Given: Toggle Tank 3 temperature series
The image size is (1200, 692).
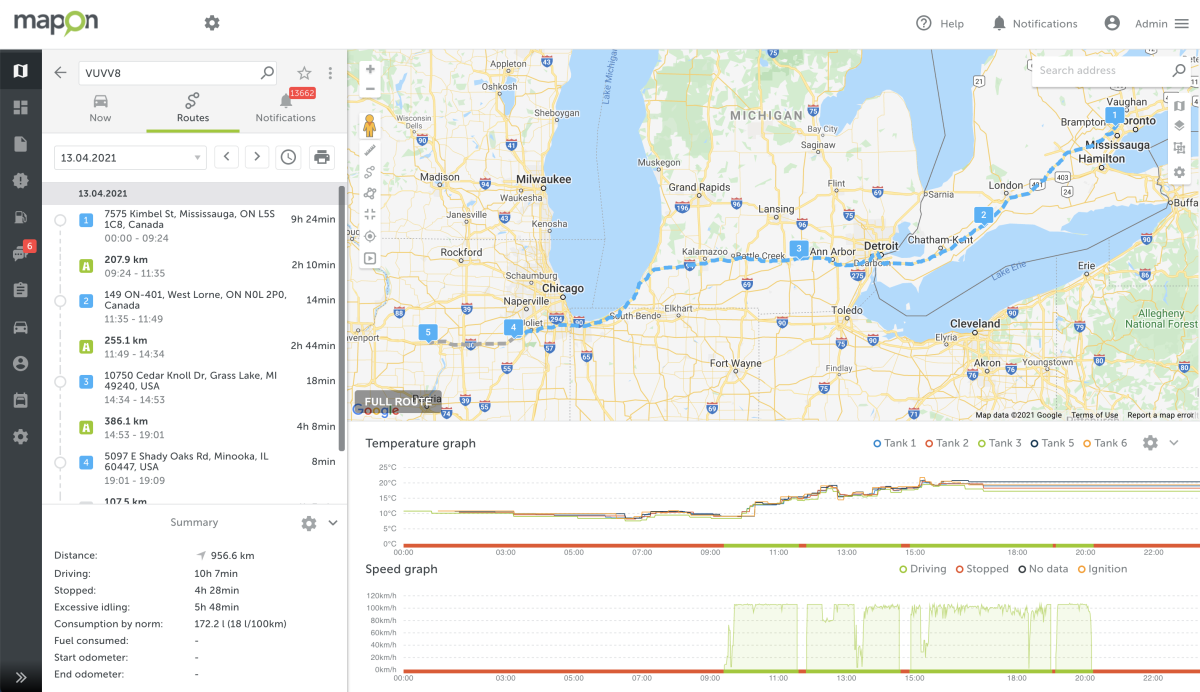Looking at the screenshot, I should click(x=1001, y=443).
